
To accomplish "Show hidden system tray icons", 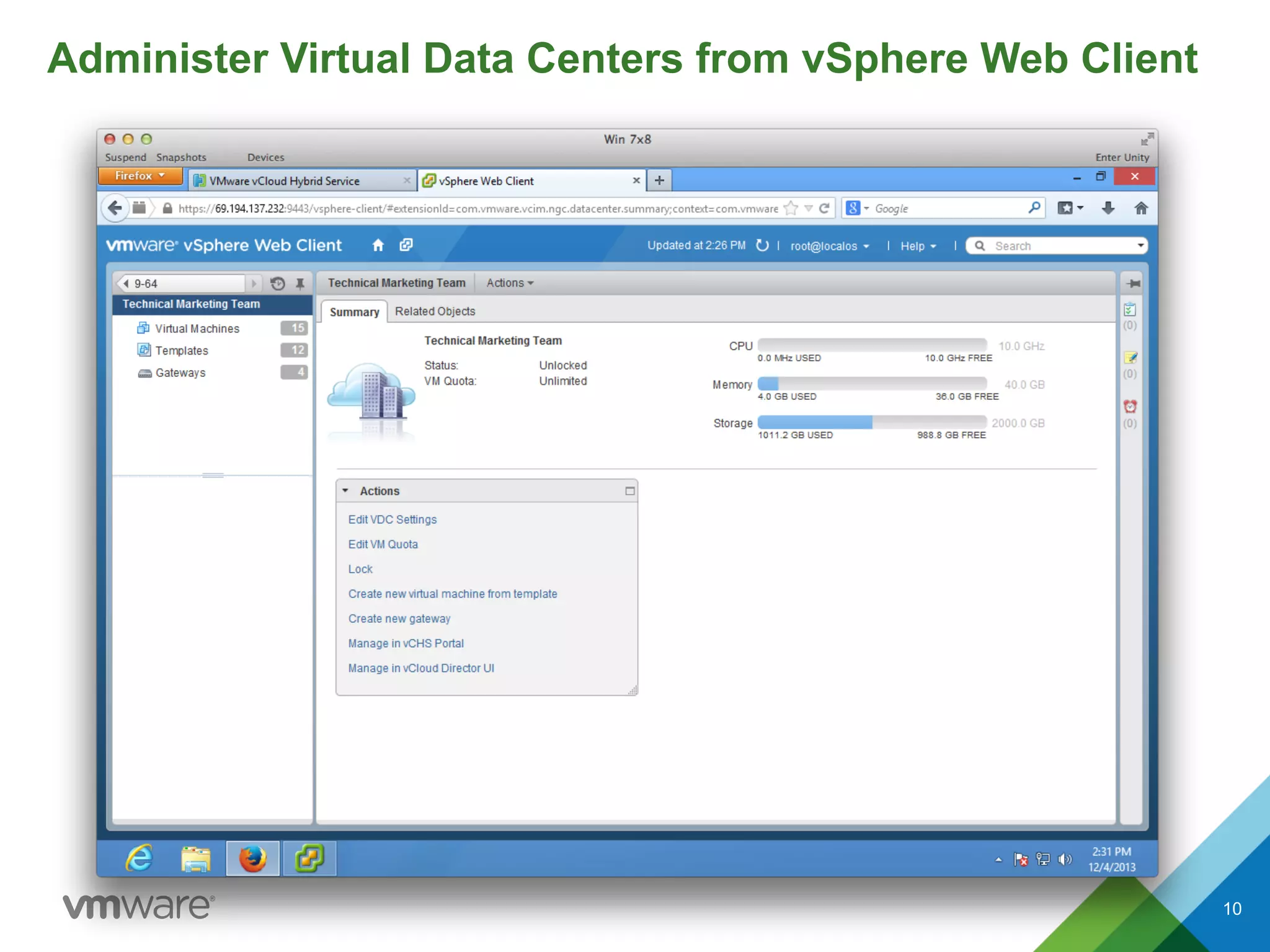I will (x=998, y=860).
